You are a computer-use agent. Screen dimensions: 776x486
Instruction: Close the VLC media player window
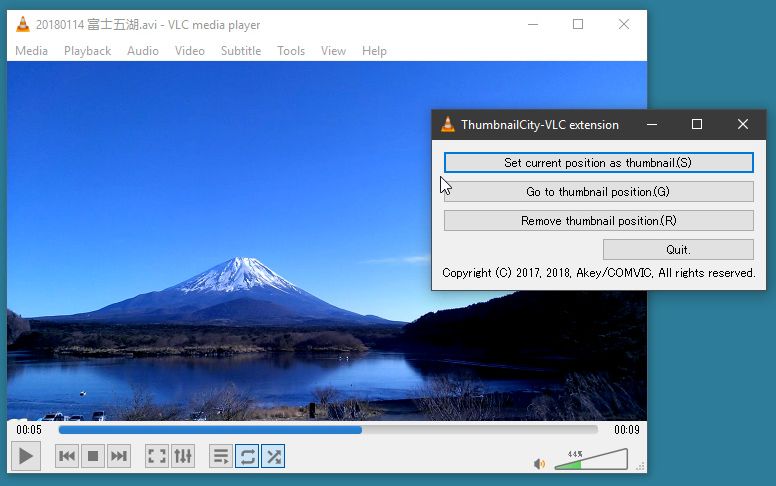(624, 24)
